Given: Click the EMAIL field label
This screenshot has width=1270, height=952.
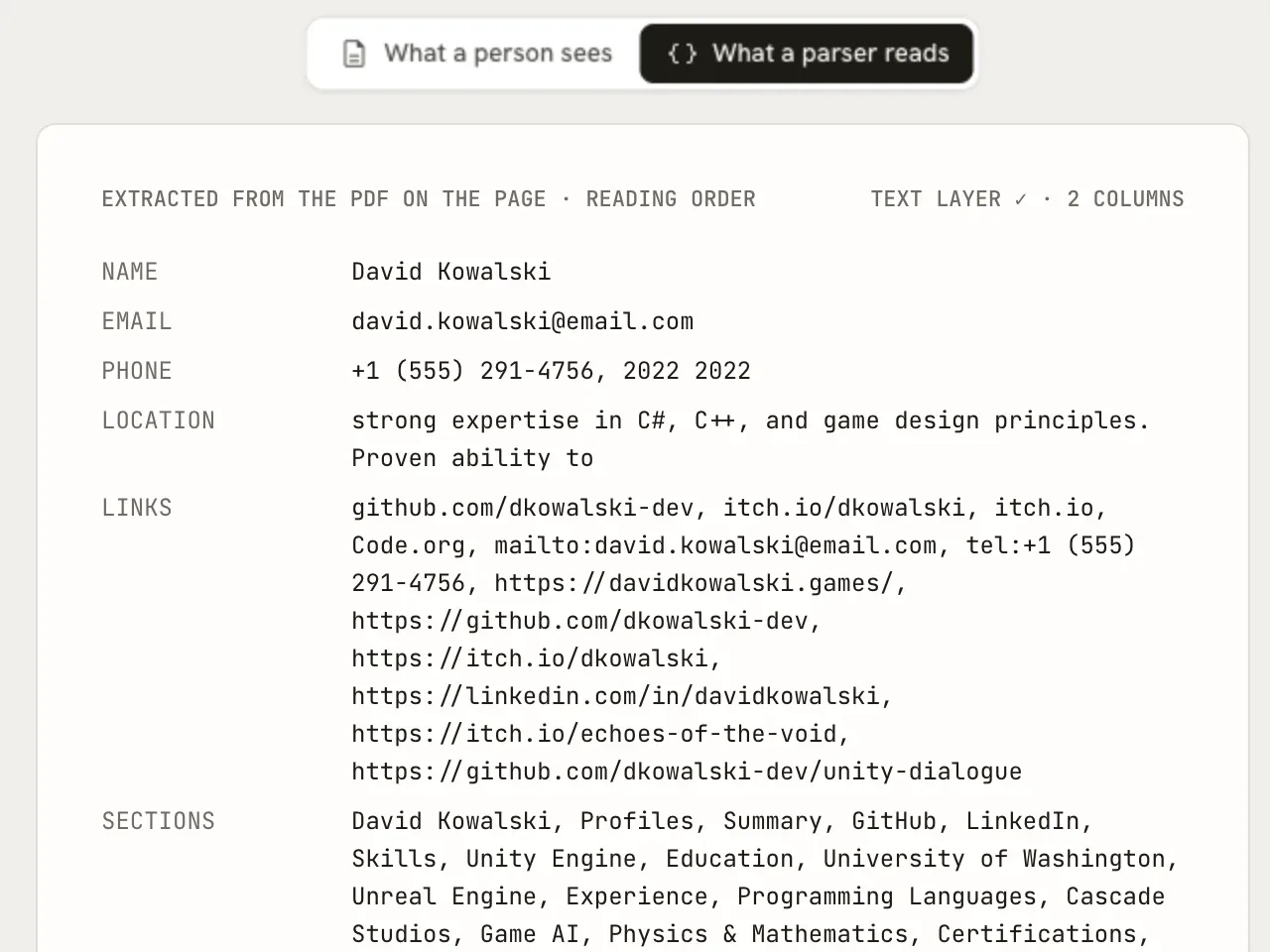Looking at the screenshot, I should click(x=137, y=321).
